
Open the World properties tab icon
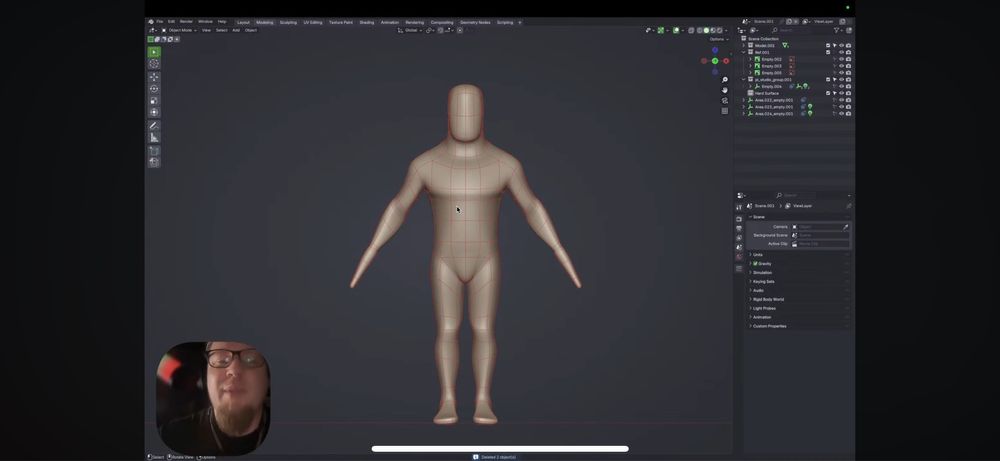coord(739,257)
